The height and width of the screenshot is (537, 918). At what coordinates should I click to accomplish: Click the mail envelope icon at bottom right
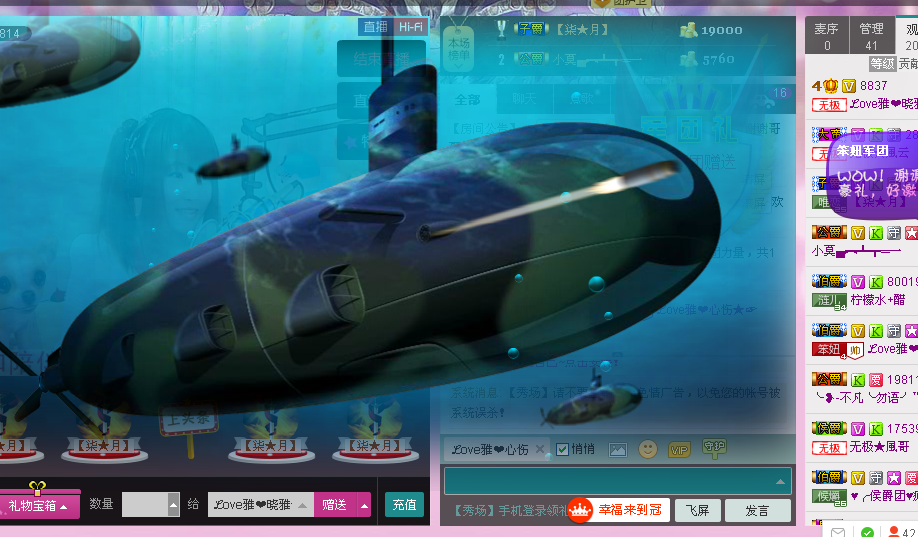click(838, 531)
